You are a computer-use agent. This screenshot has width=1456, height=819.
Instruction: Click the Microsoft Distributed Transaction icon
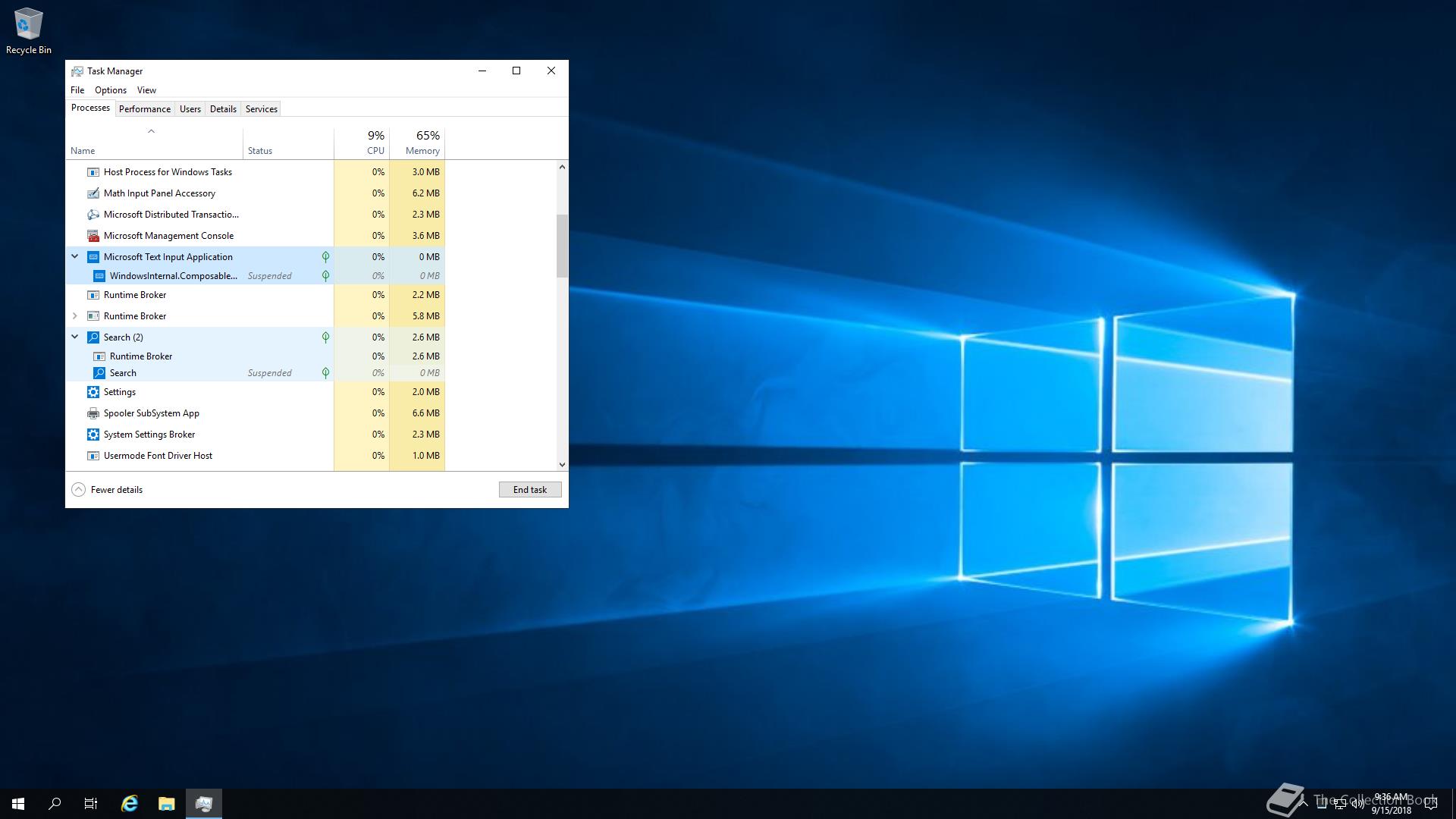click(93, 215)
